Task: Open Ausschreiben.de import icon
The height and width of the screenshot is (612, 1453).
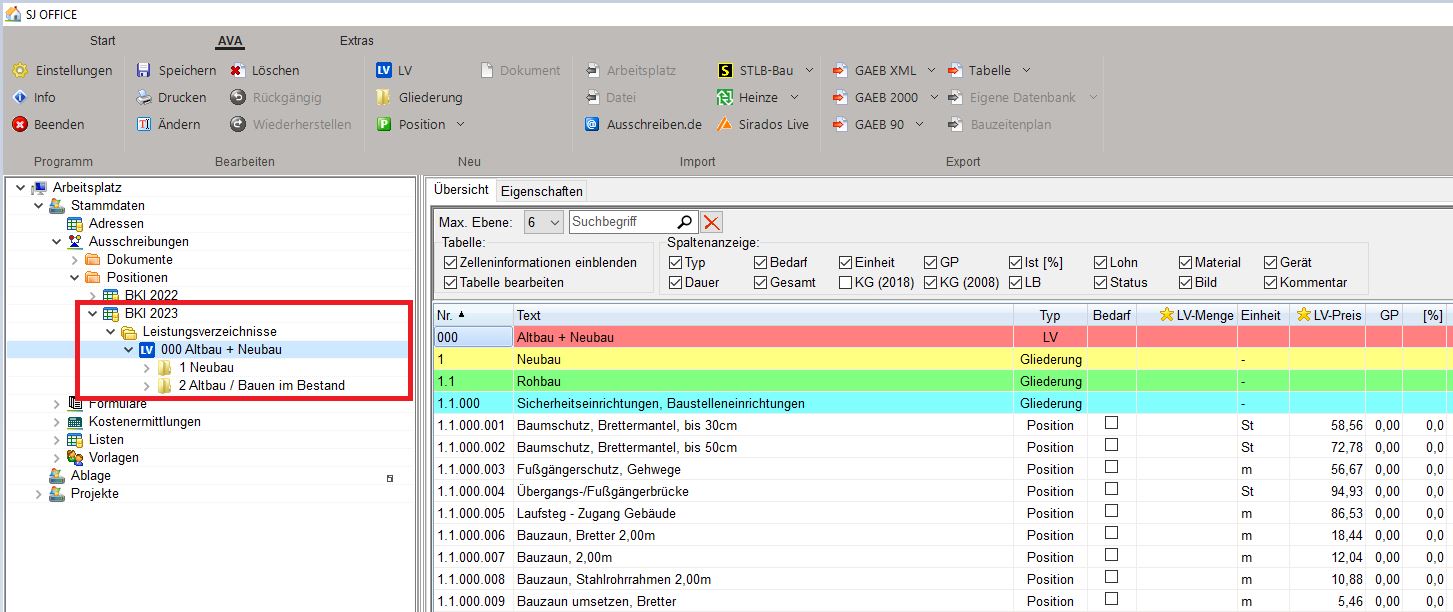Action: [x=592, y=124]
